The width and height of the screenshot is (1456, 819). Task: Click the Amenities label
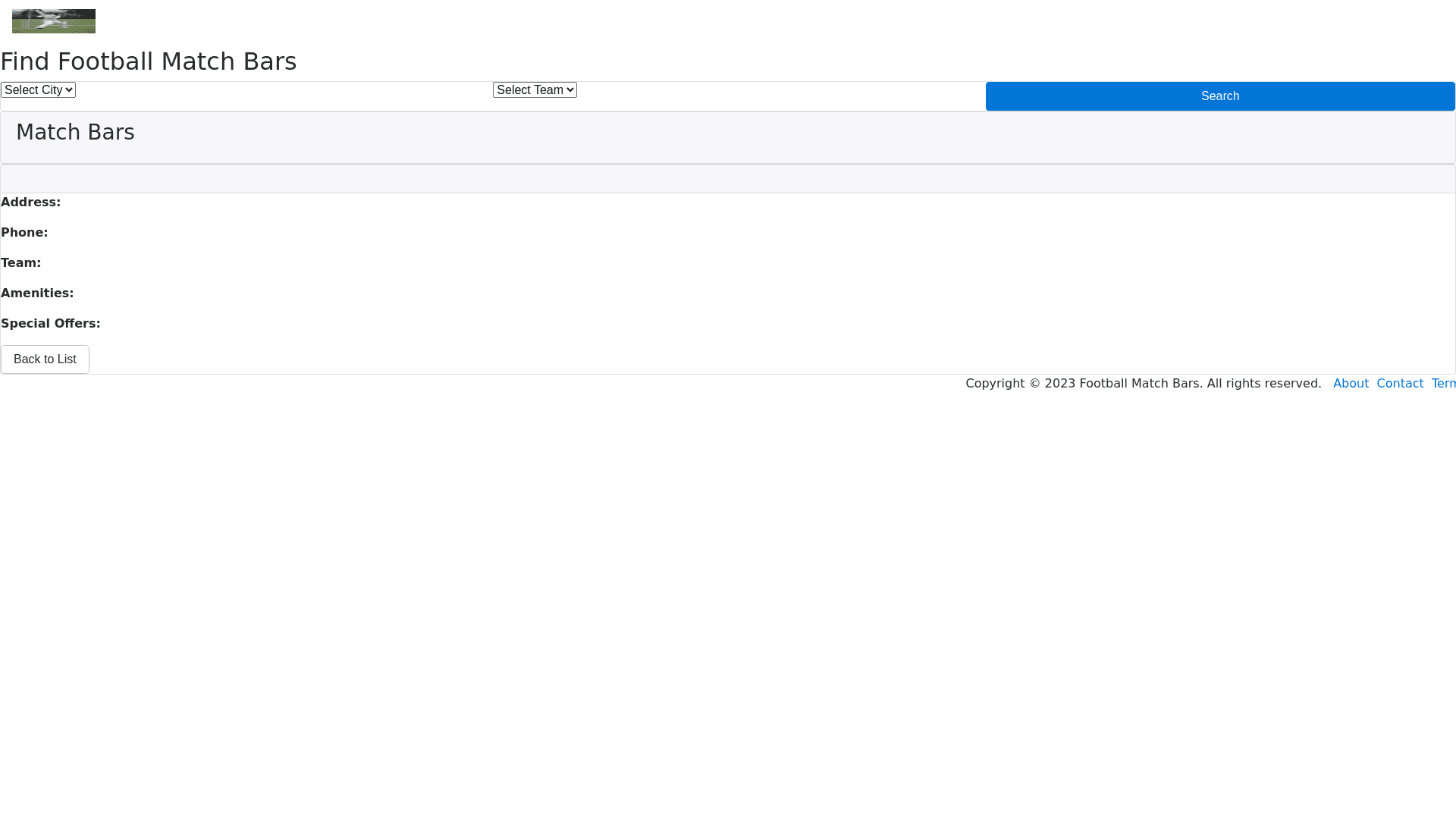coord(37,293)
